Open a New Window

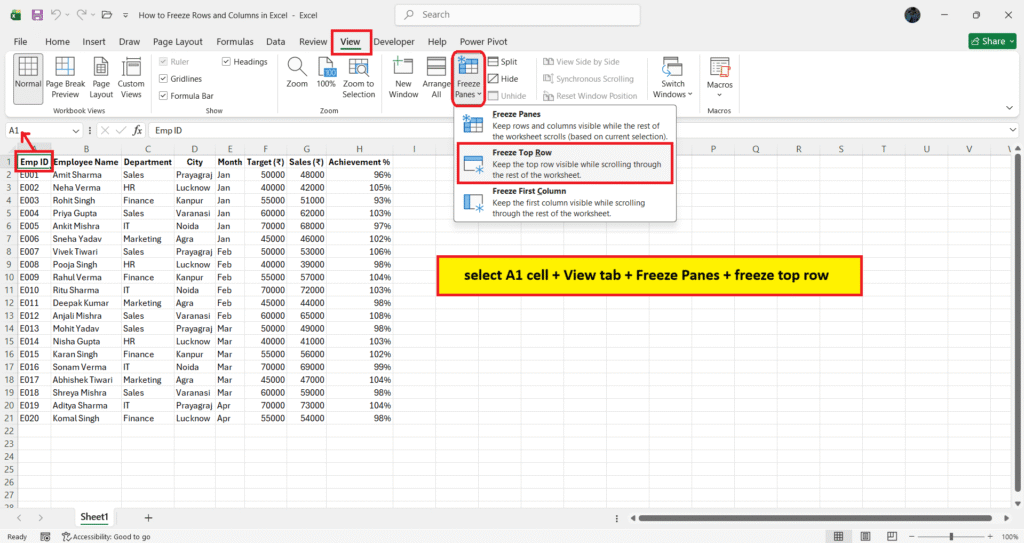404,78
